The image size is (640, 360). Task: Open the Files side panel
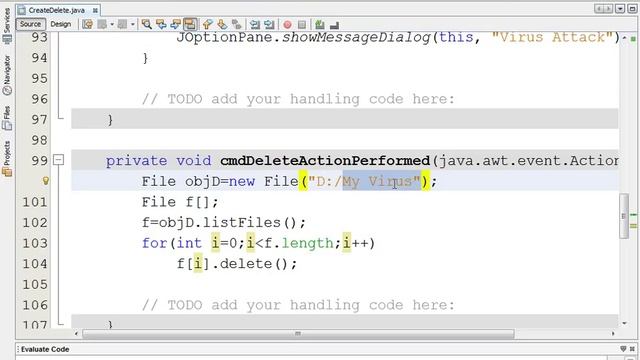tap(7, 118)
